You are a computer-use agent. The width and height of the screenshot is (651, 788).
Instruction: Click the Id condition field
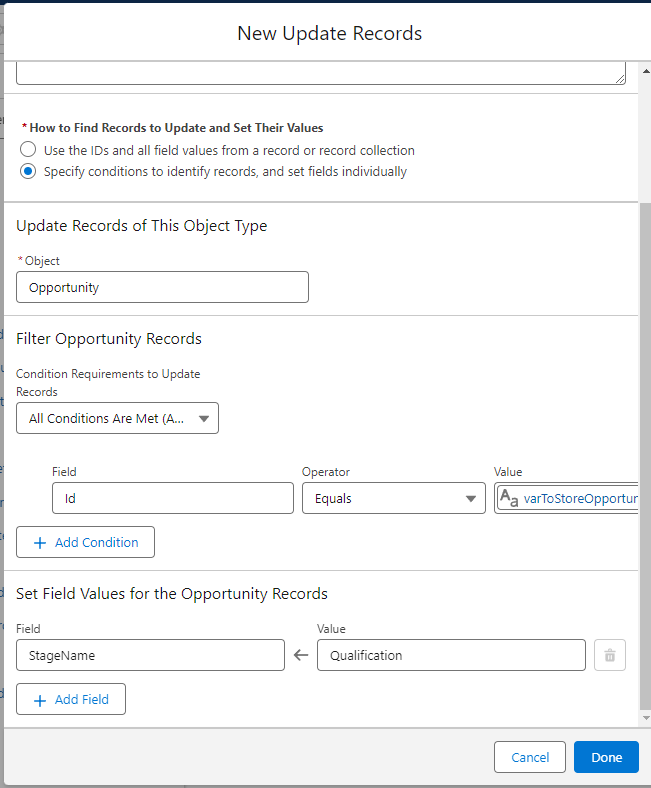172,498
